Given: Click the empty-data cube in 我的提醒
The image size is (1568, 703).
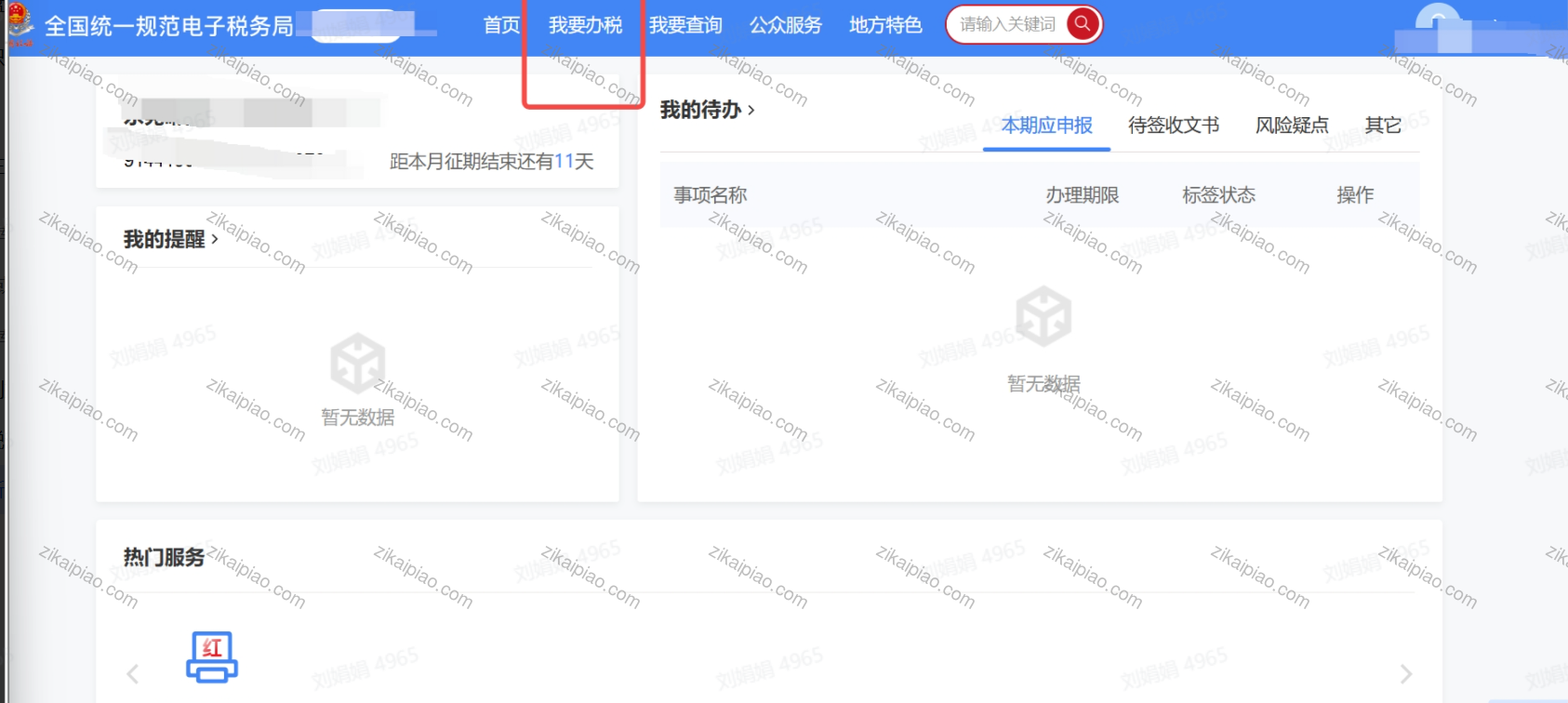Looking at the screenshot, I should click(357, 363).
